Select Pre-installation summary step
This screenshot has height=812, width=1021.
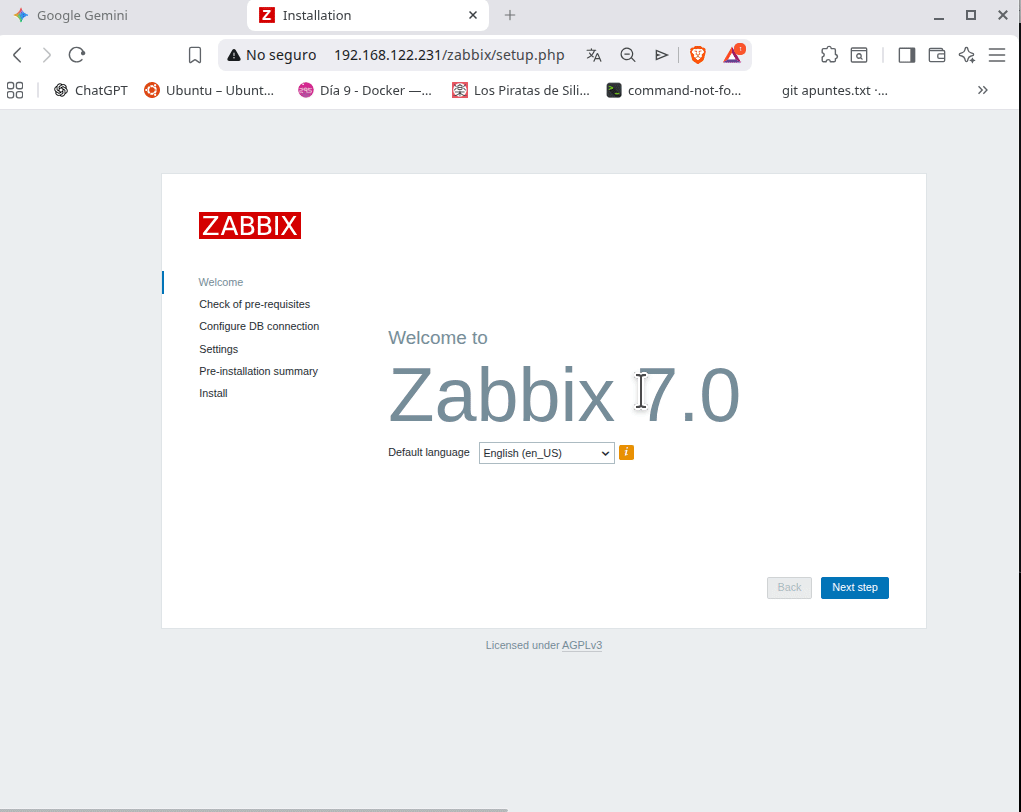pyautogui.click(x=259, y=371)
